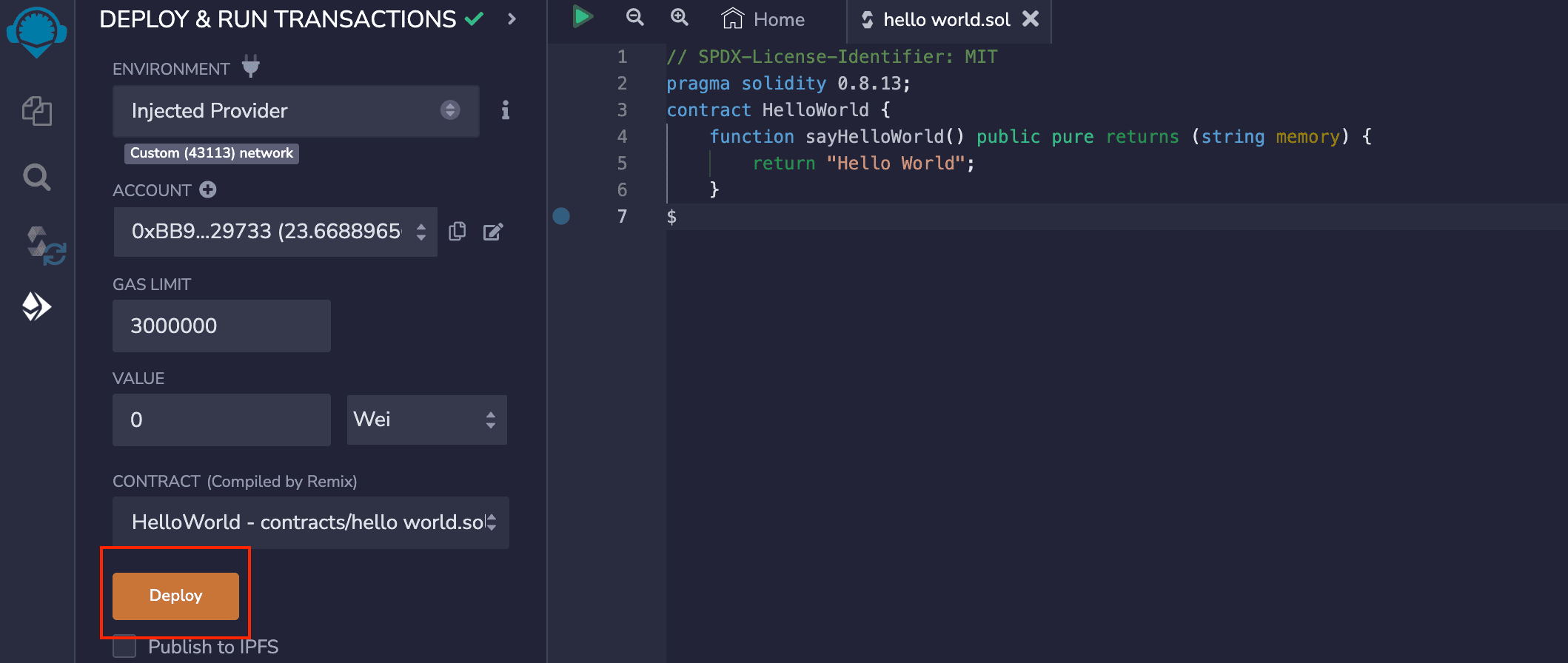1568x663 pixels.
Task: Expand the HelloWorld contract selector
Action: click(310, 522)
